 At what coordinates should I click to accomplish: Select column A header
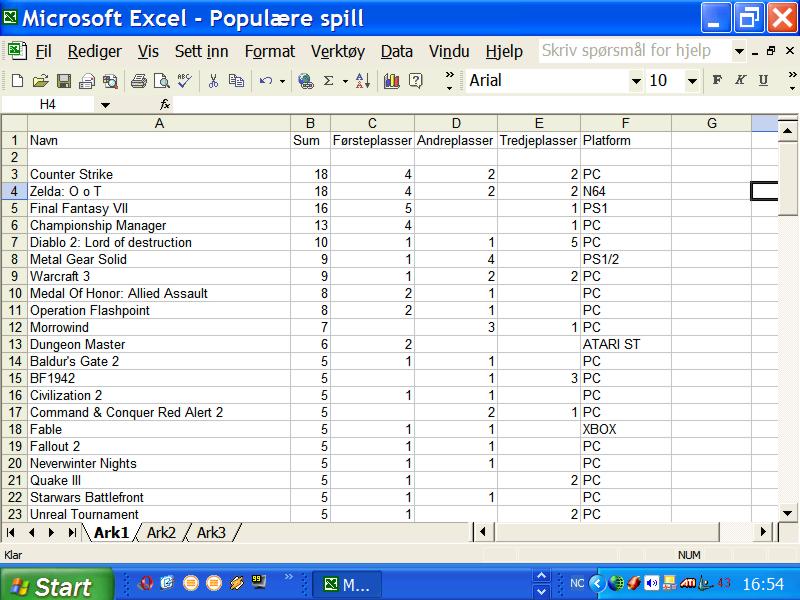tap(159, 123)
